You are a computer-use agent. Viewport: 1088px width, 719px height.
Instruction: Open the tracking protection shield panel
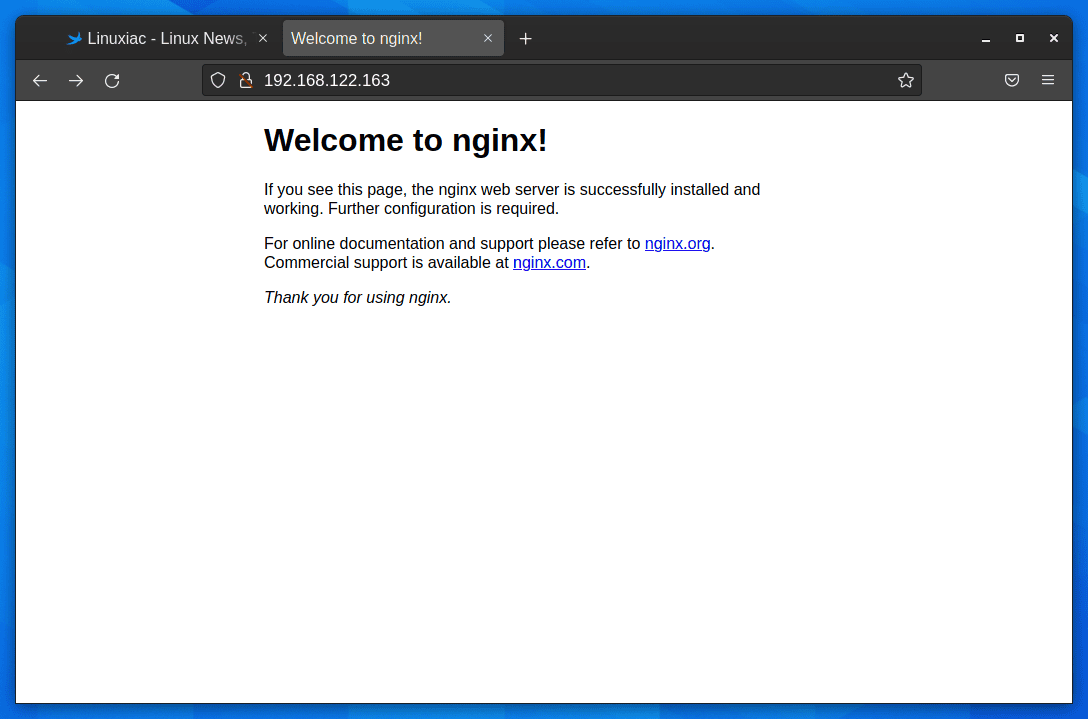click(217, 80)
